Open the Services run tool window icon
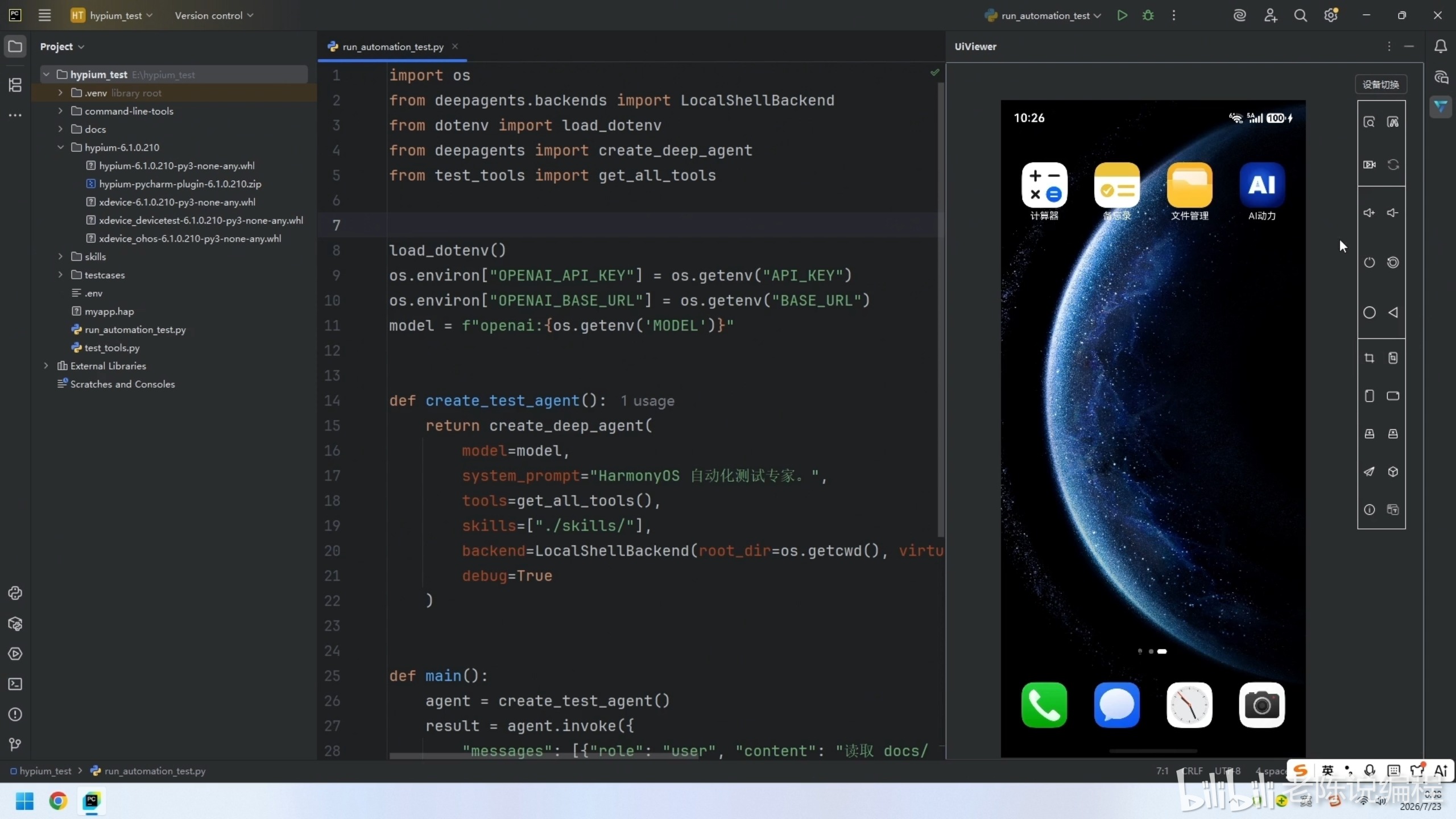The width and height of the screenshot is (1456, 819). point(15,653)
